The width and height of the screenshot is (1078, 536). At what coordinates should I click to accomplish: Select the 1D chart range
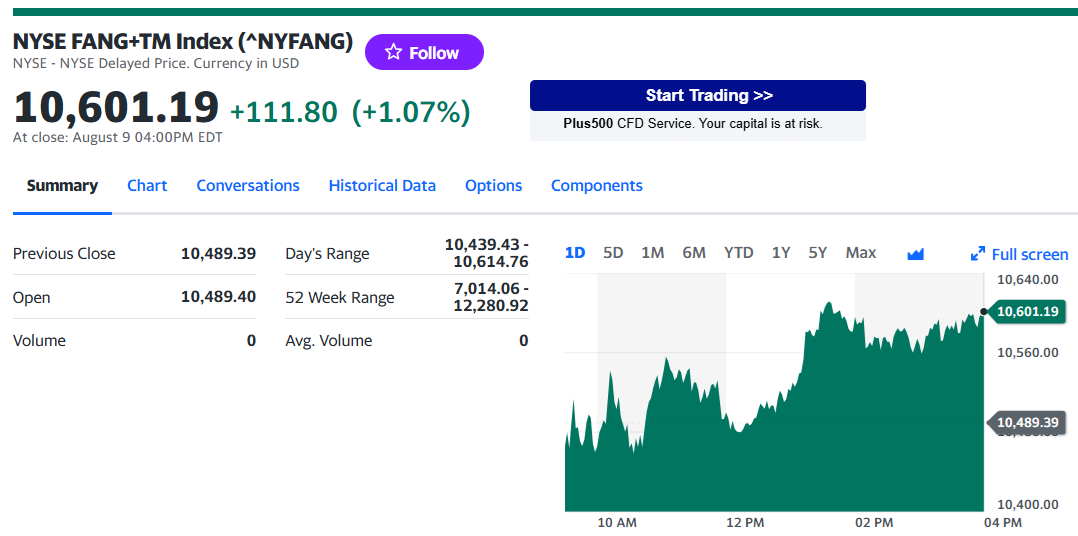click(575, 253)
